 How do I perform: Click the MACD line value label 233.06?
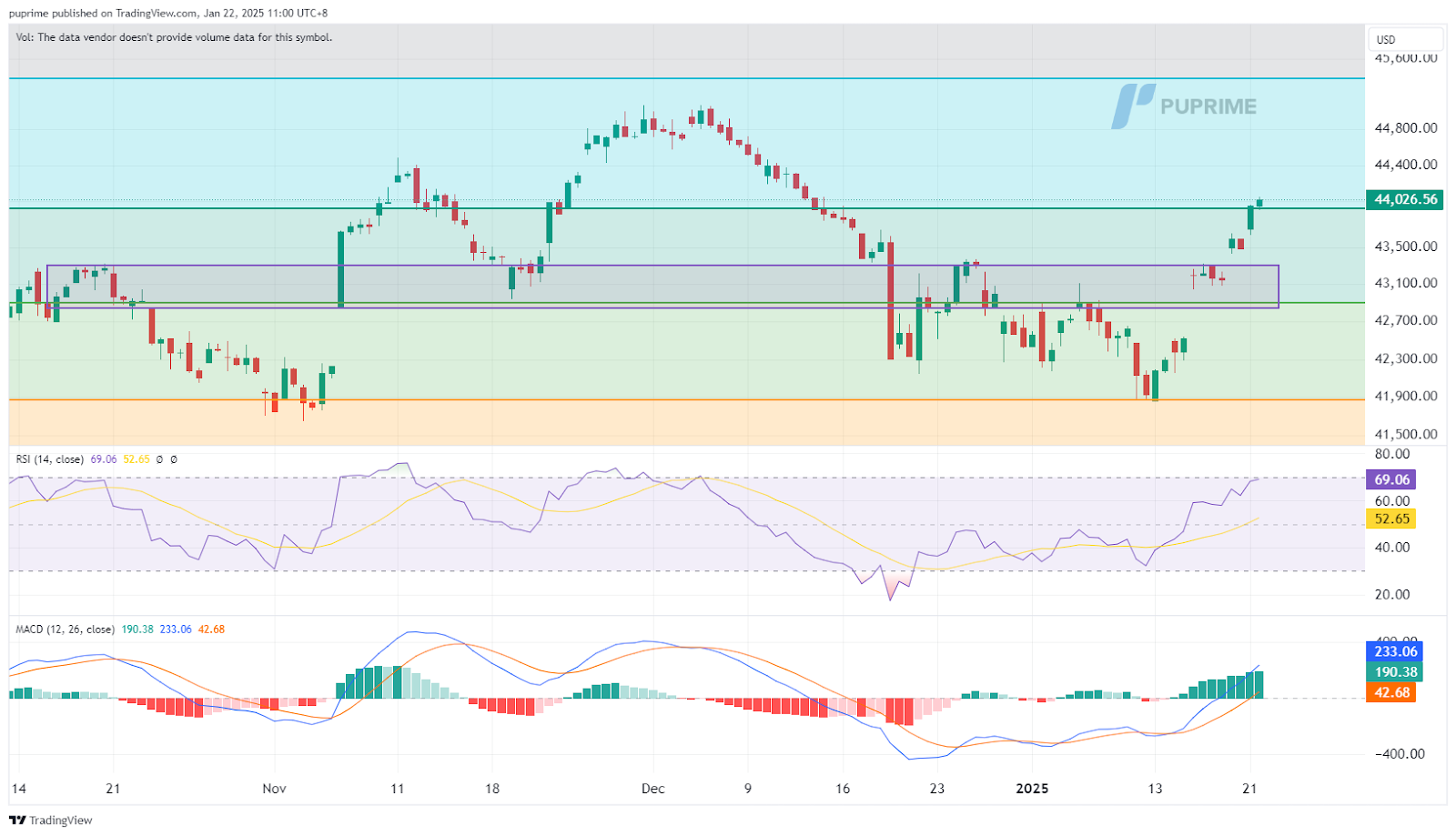point(1395,651)
